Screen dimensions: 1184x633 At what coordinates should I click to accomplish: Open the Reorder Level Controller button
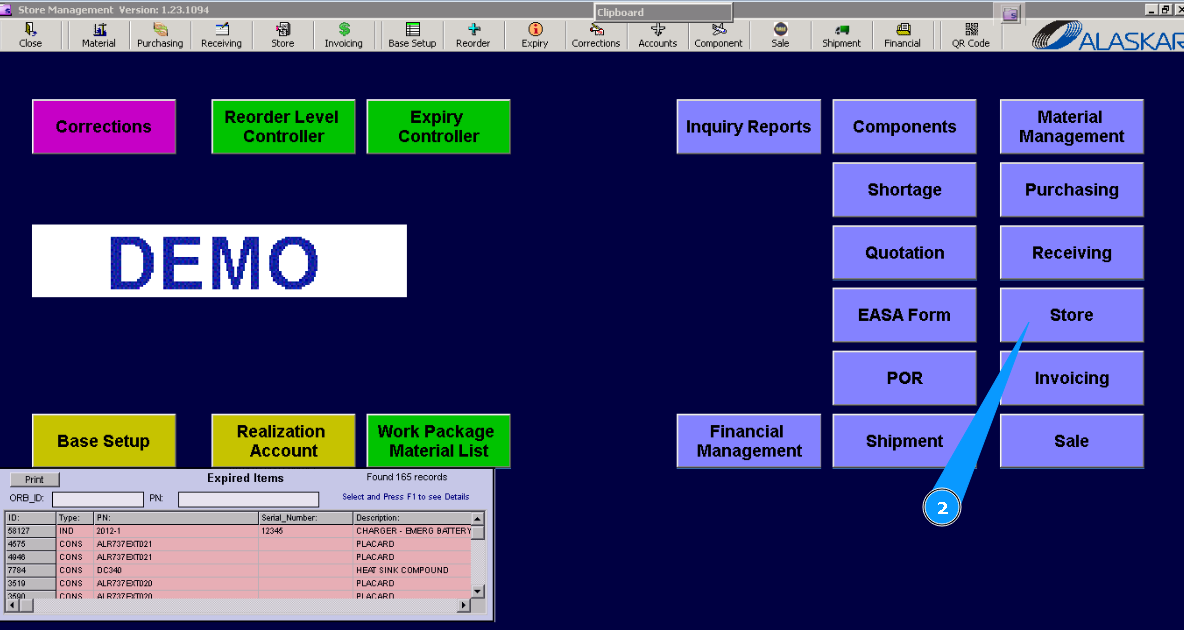283,127
